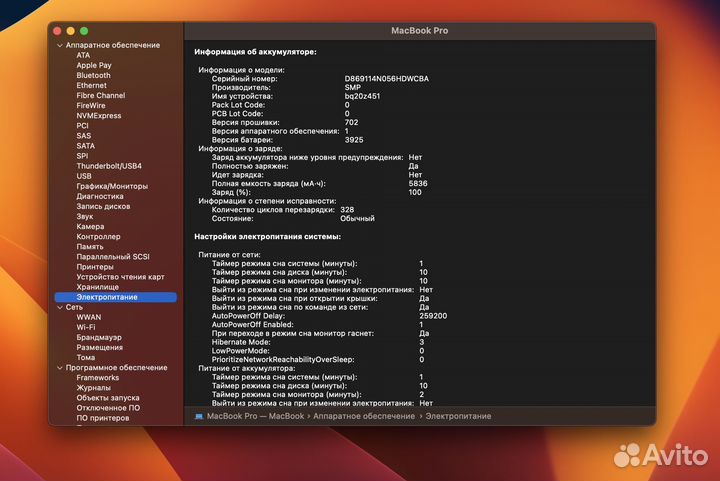Select SPI in the sidebar
Screen dimensions: 720x481
[x=82, y=156]
